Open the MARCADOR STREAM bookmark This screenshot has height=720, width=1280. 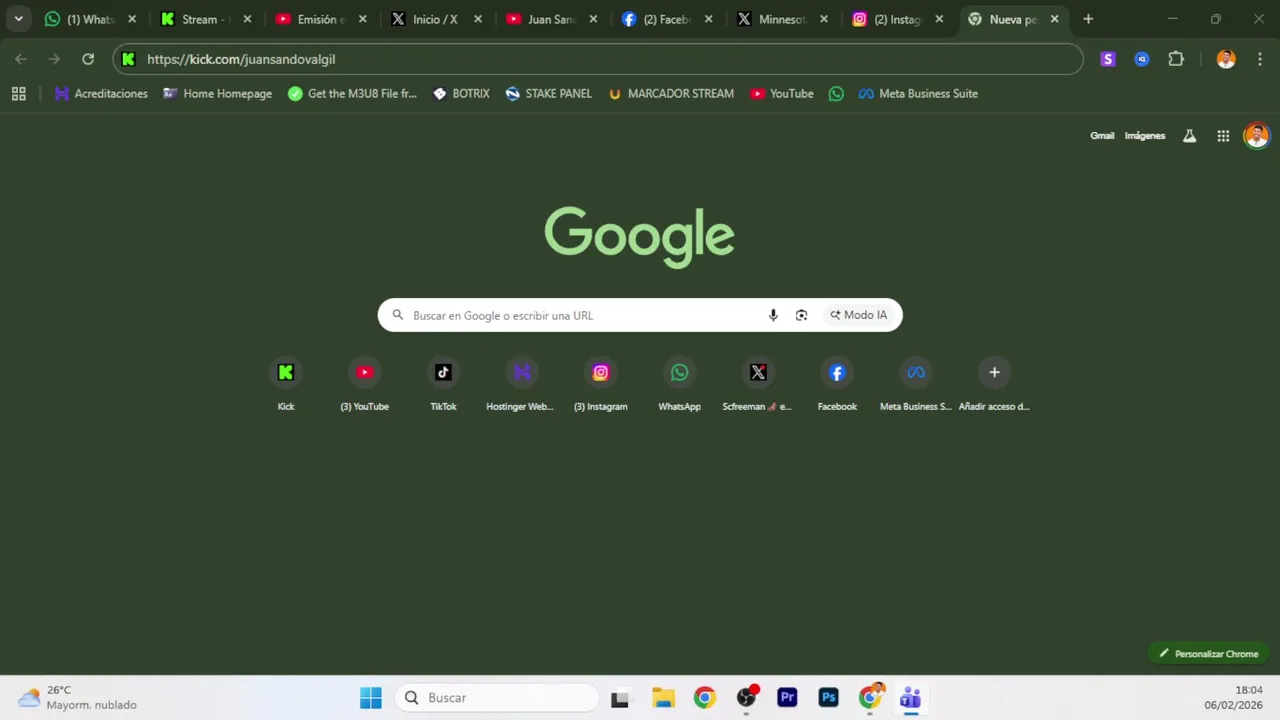[671, 93]
